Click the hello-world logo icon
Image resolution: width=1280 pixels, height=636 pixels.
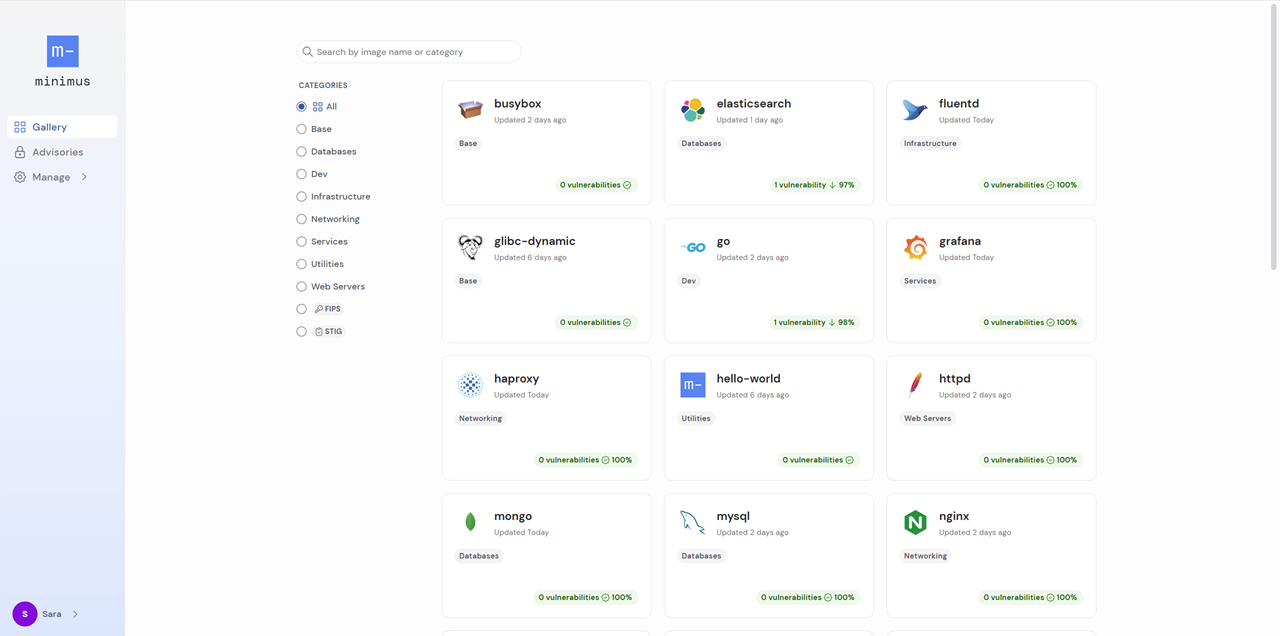[x=693, y=384]
